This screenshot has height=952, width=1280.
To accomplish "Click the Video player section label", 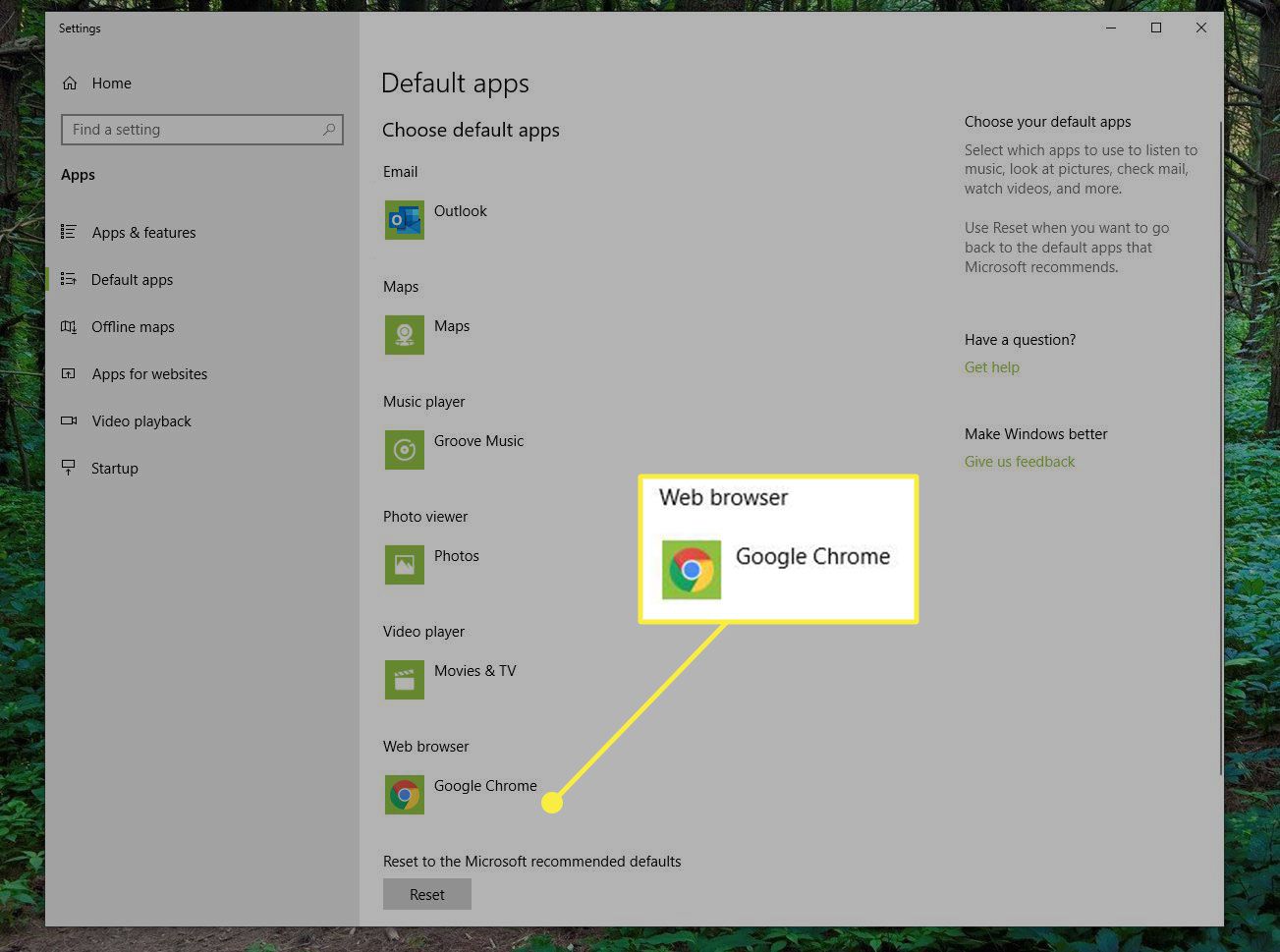I will click(423, 632).
